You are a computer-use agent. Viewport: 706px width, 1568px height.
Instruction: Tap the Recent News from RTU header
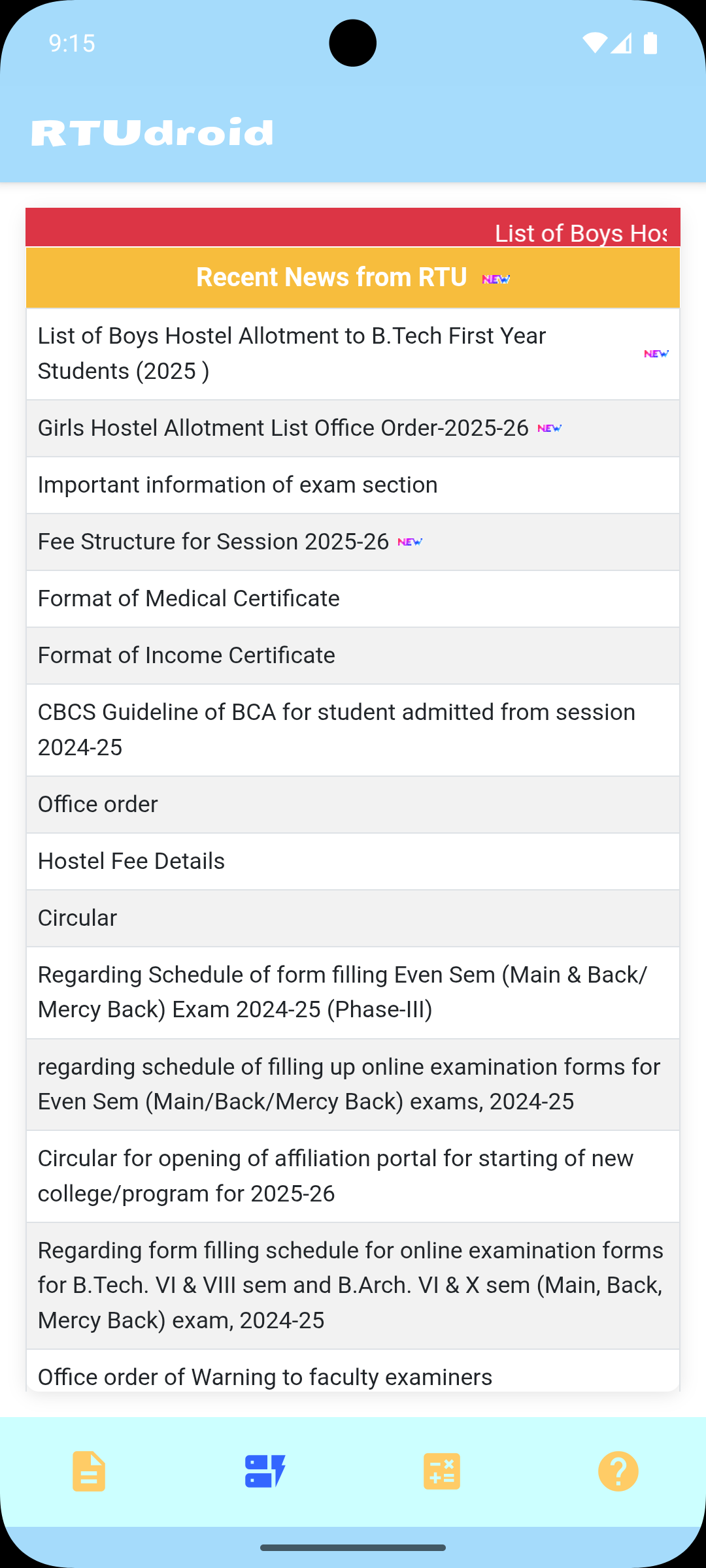coord(331,278)
